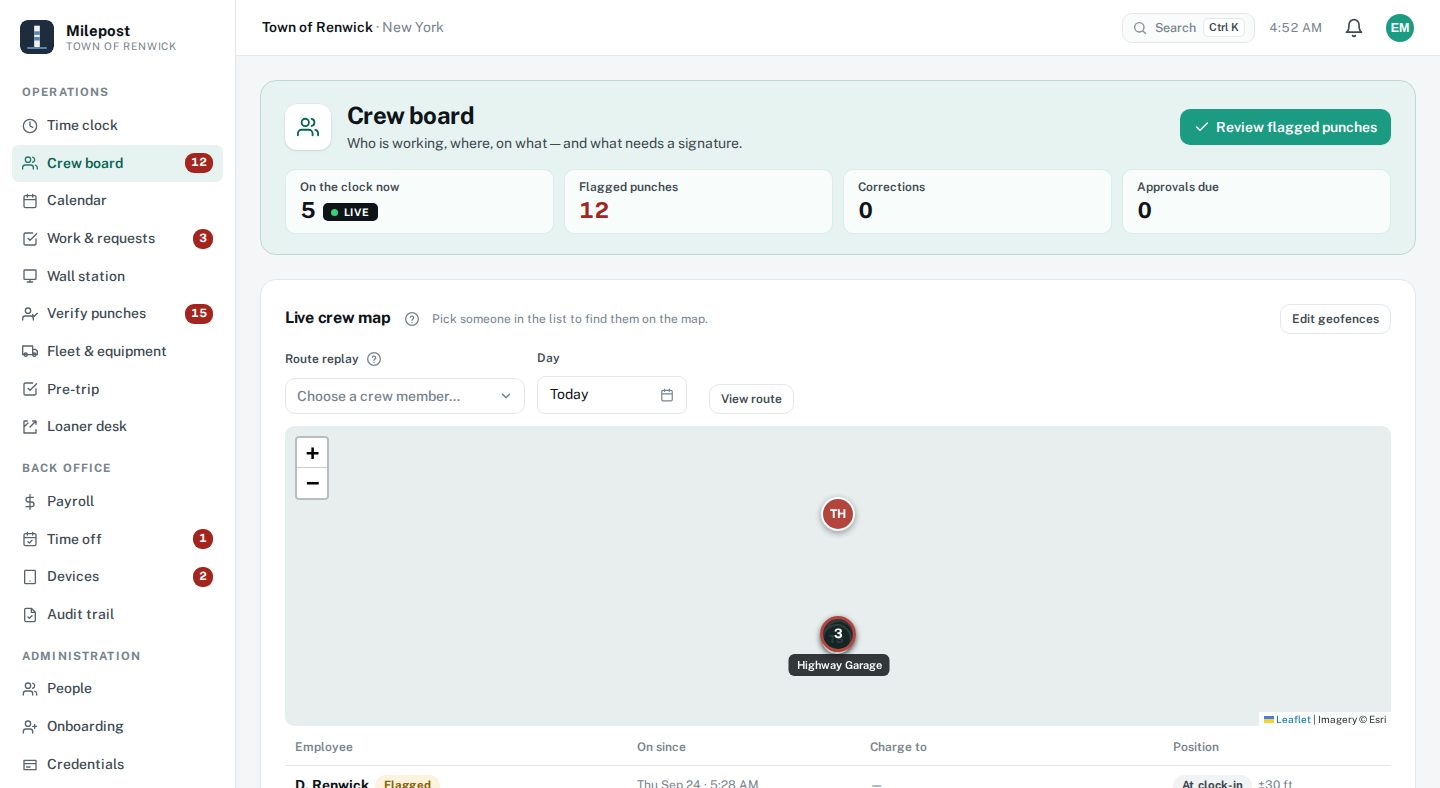Click the Time off calendar icon
This screenshot has height=788, width=1440.
tap(30, 539)
